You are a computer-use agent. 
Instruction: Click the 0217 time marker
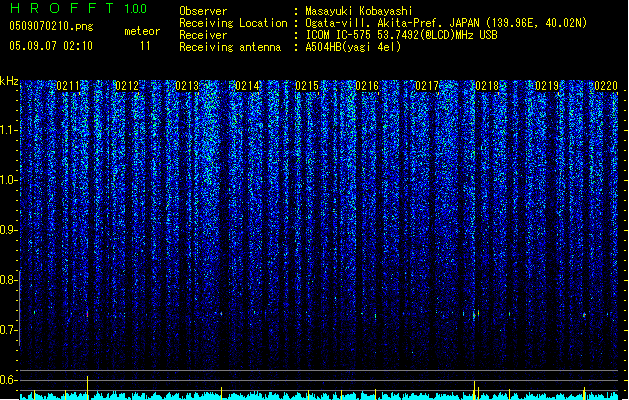point(427,86)
